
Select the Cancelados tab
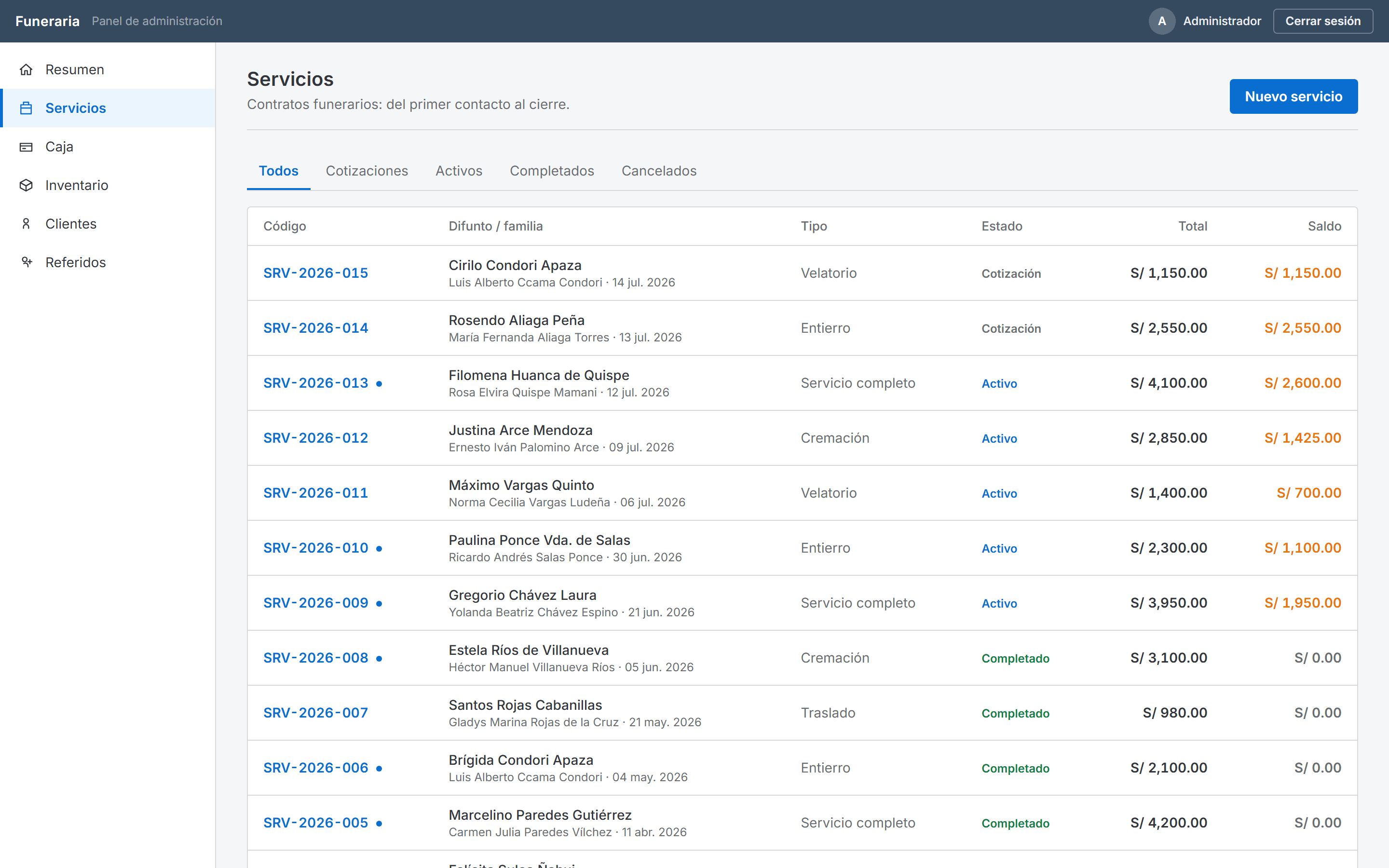tap(659, 171)
